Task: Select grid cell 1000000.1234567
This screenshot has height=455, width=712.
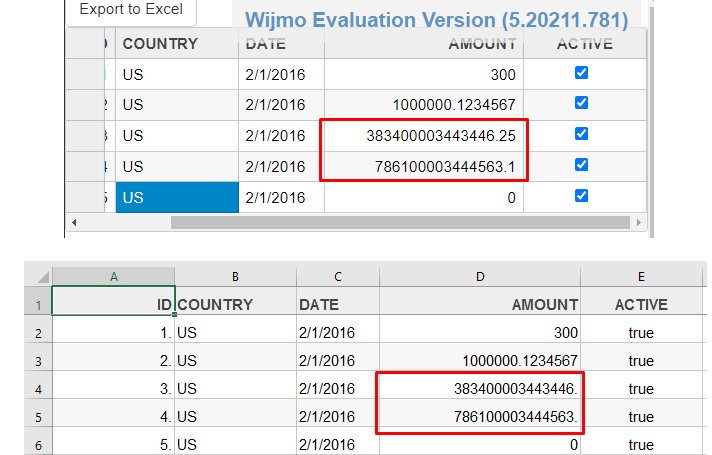Action: click(424, 105)
